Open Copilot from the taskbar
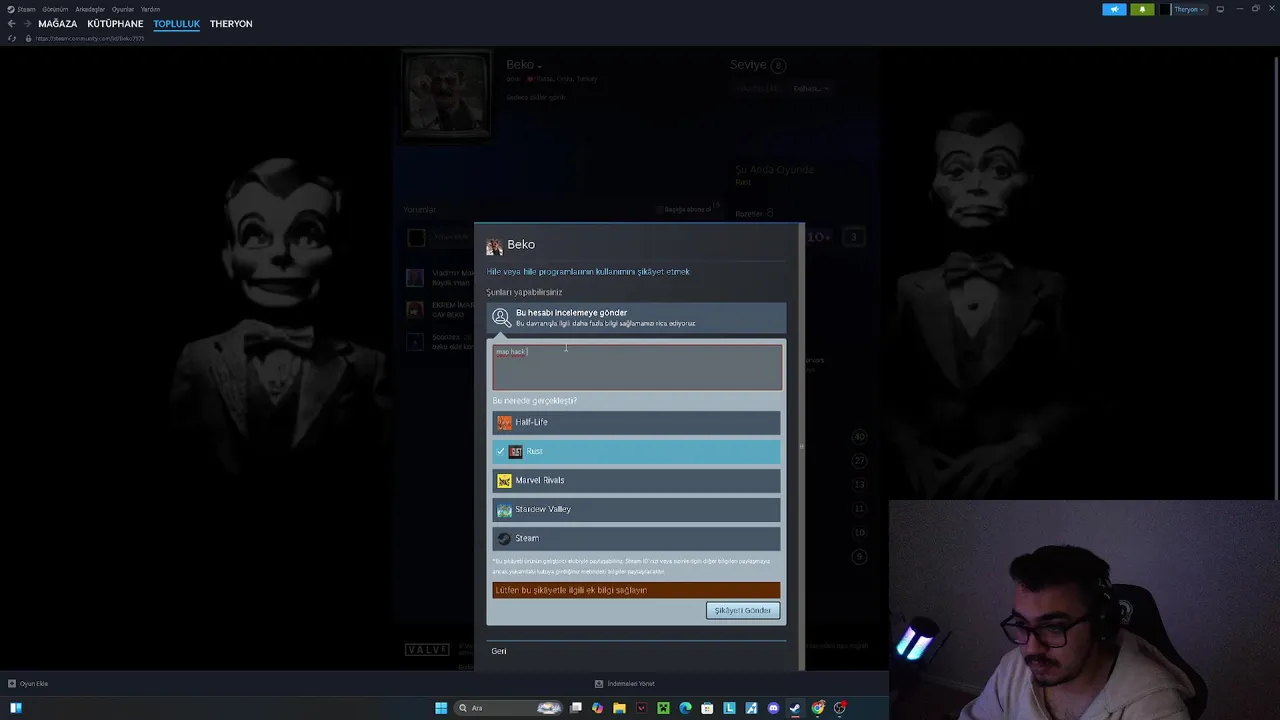Screen dimensions: 1280x720 point(597,708)
